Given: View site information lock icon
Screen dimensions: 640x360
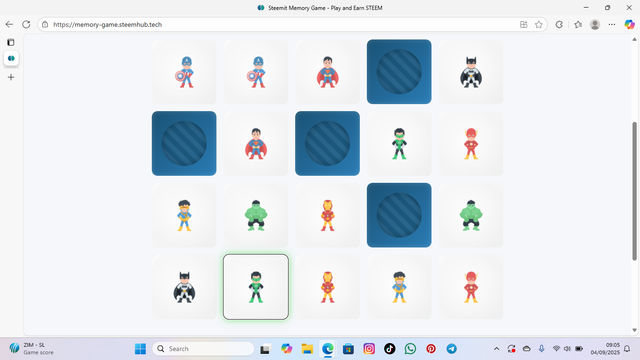Looking at the screenshot, I should pyautogui.click(x=45, y=24).
